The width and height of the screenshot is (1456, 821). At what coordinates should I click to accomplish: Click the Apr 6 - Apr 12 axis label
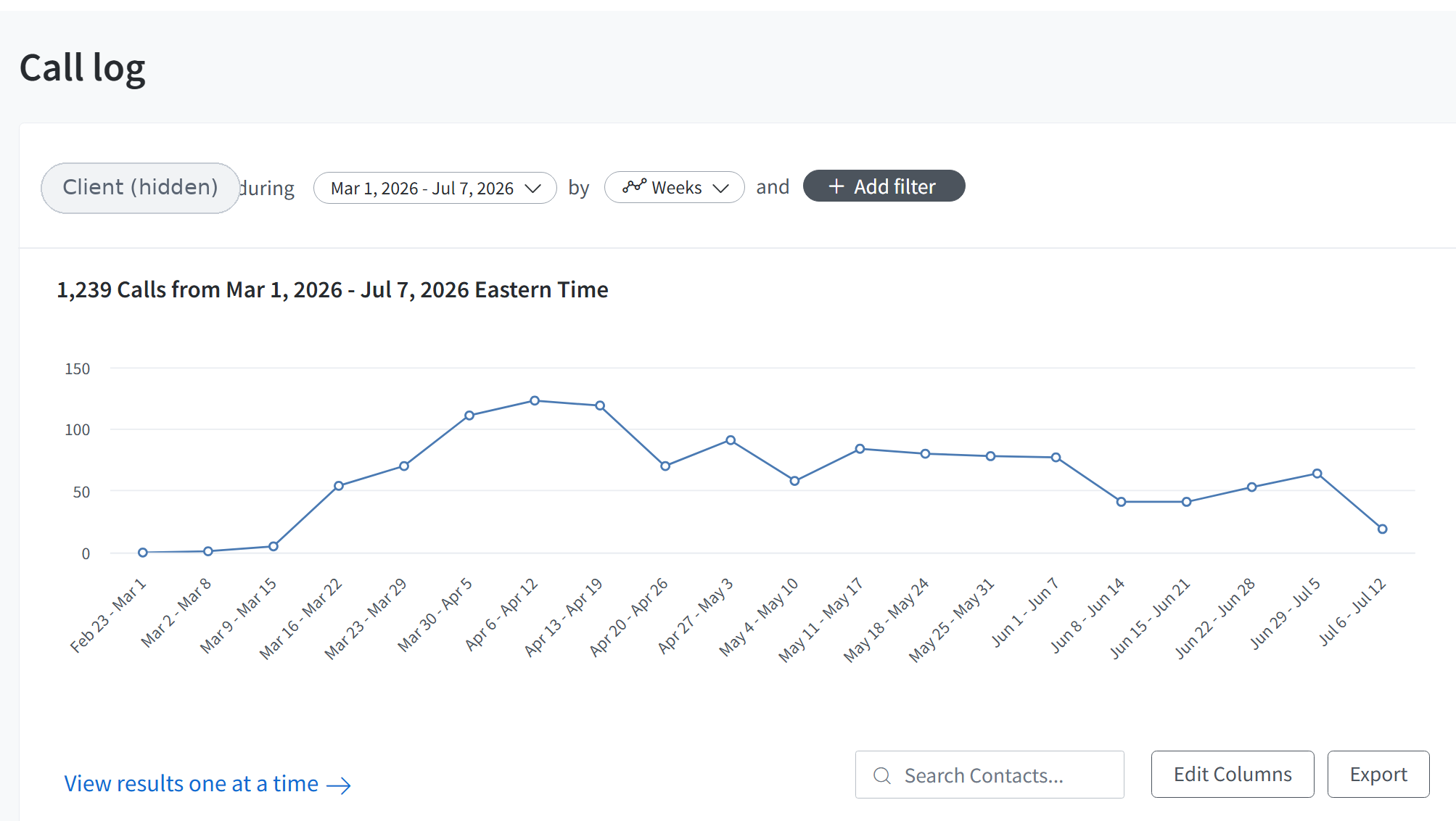(x=501, y=614)
